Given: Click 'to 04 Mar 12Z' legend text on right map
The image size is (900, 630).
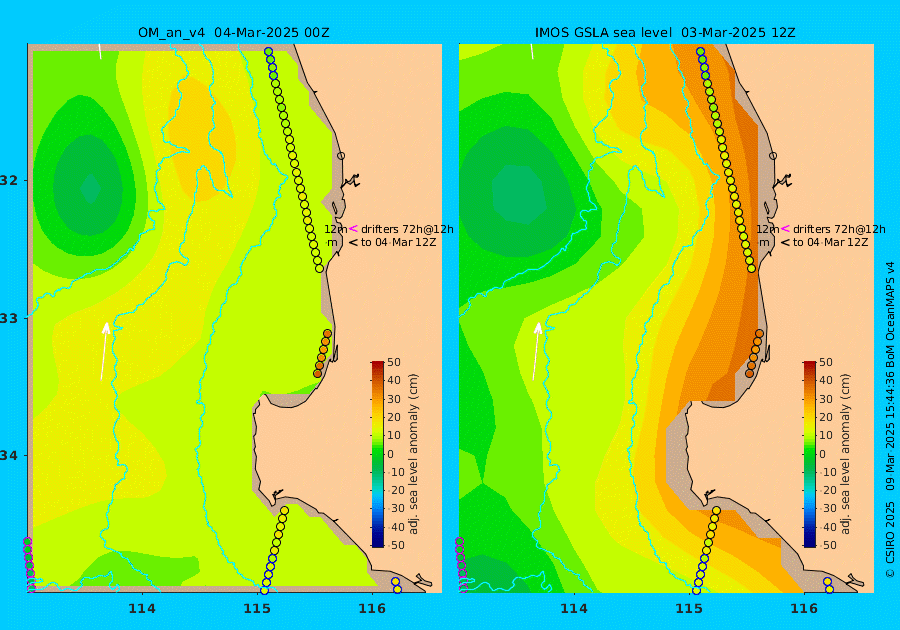Looking at the screenshot, I should click(831, 242).
